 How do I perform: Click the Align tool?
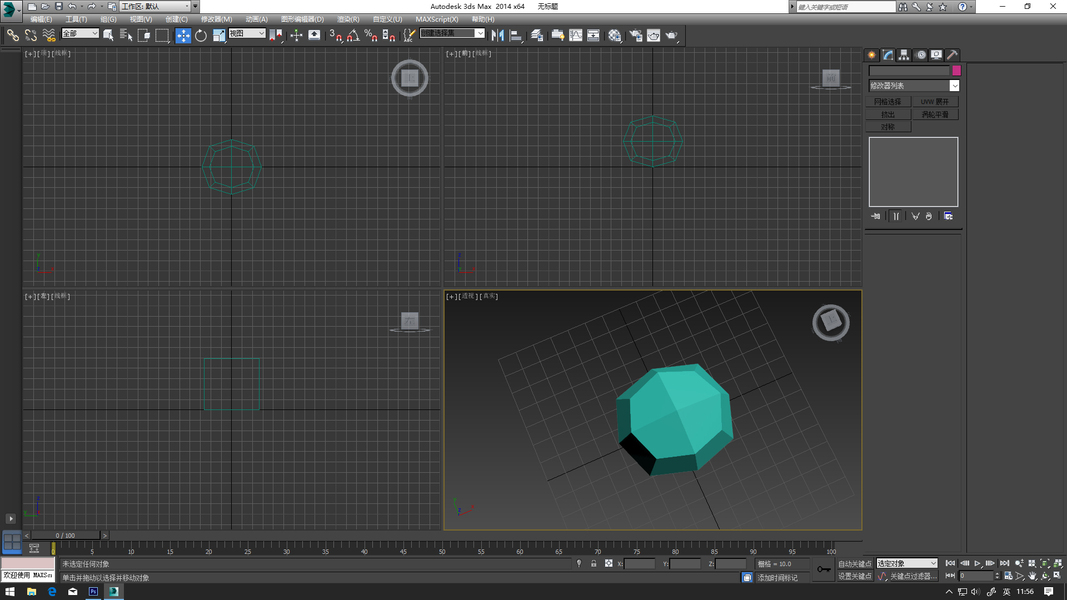click(x=516, y=35)
